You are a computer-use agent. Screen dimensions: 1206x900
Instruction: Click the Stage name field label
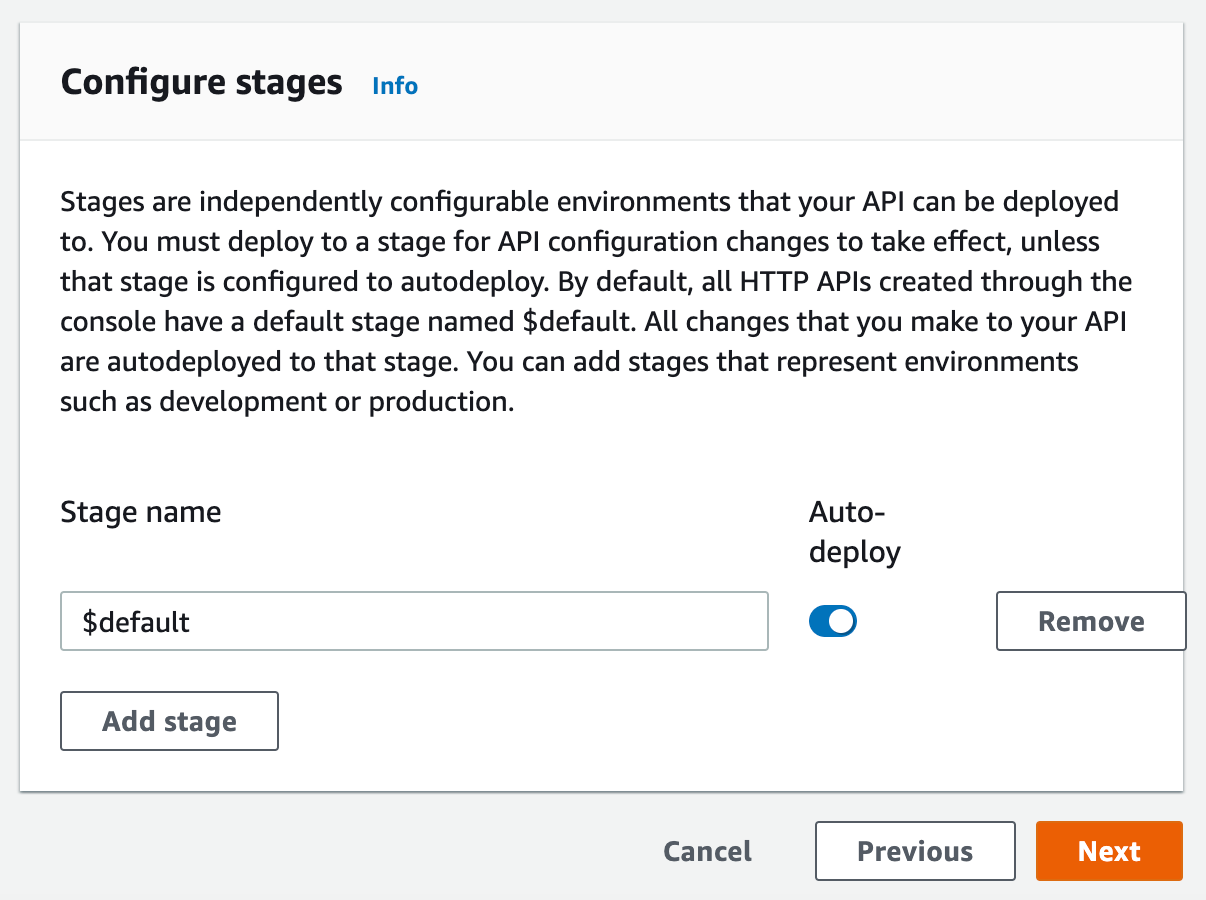141,513
